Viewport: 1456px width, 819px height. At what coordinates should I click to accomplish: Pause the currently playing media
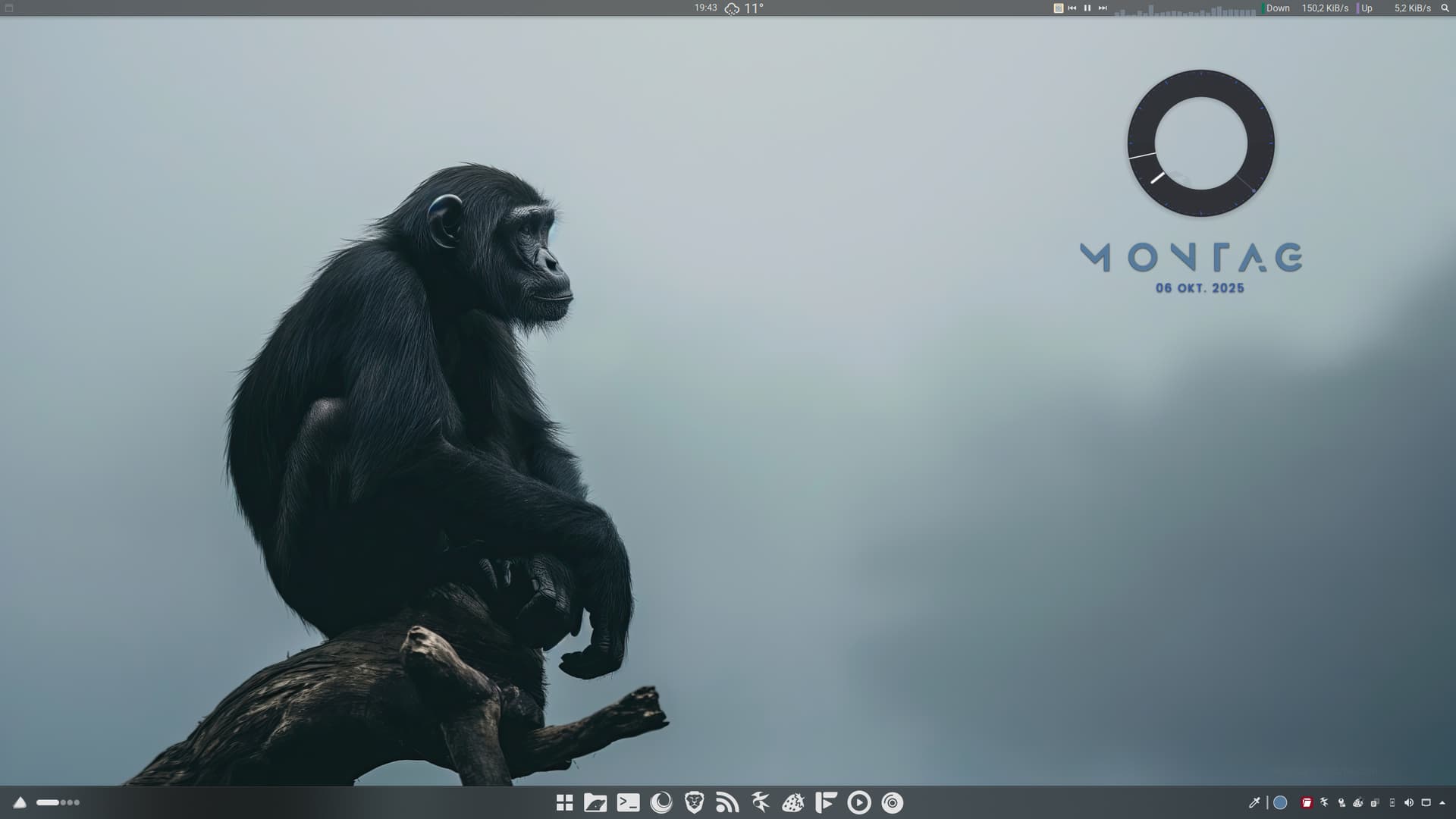(1087, 8)
